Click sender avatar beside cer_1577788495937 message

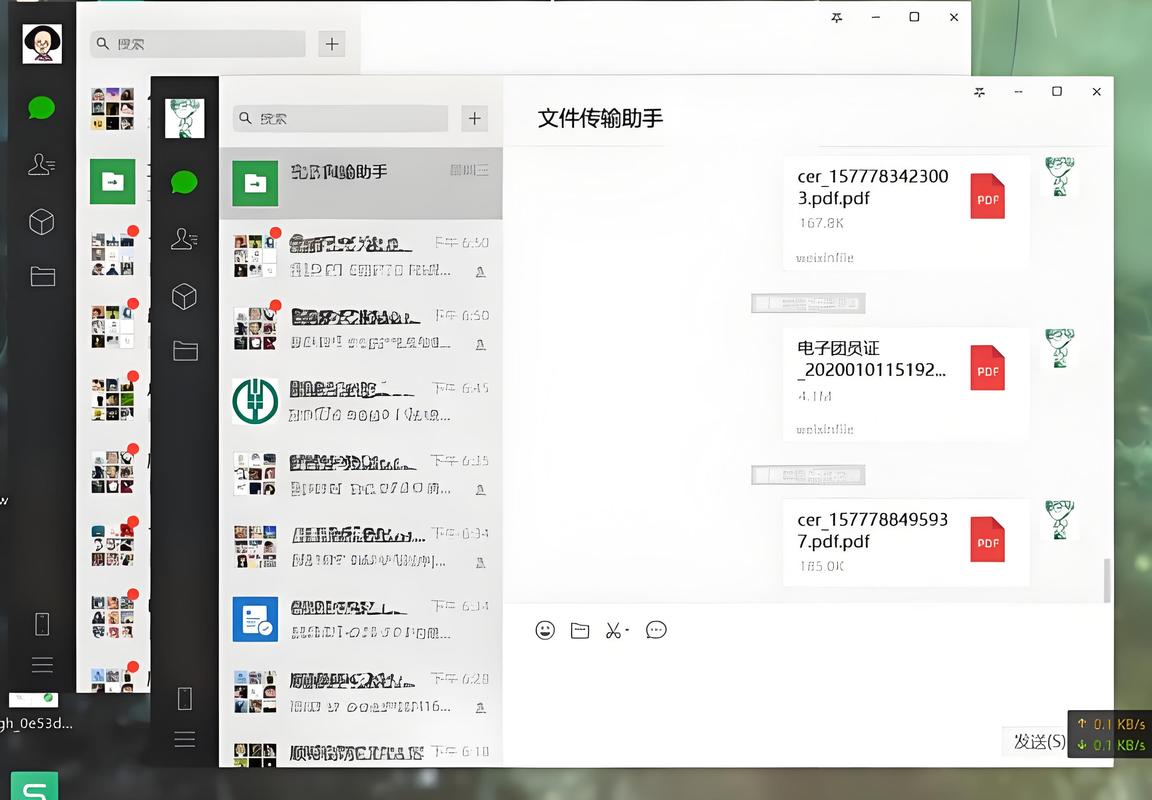1059,520
